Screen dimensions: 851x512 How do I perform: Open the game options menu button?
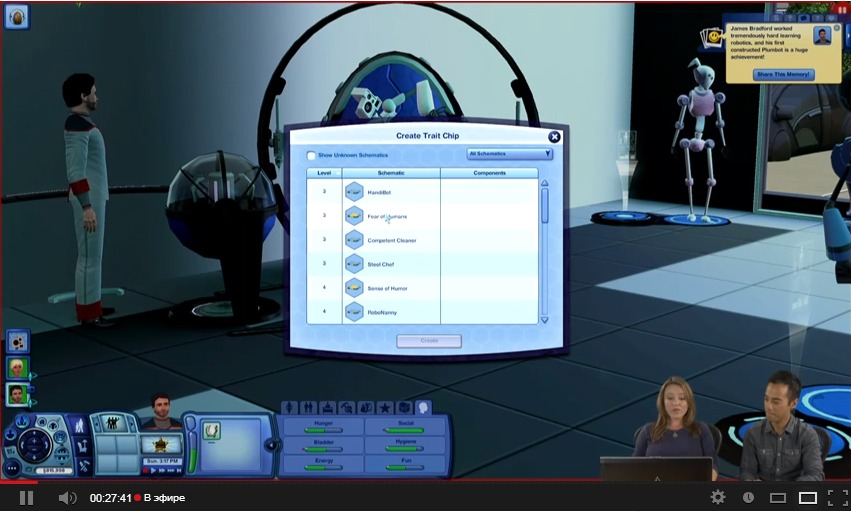tap(12, 468)
